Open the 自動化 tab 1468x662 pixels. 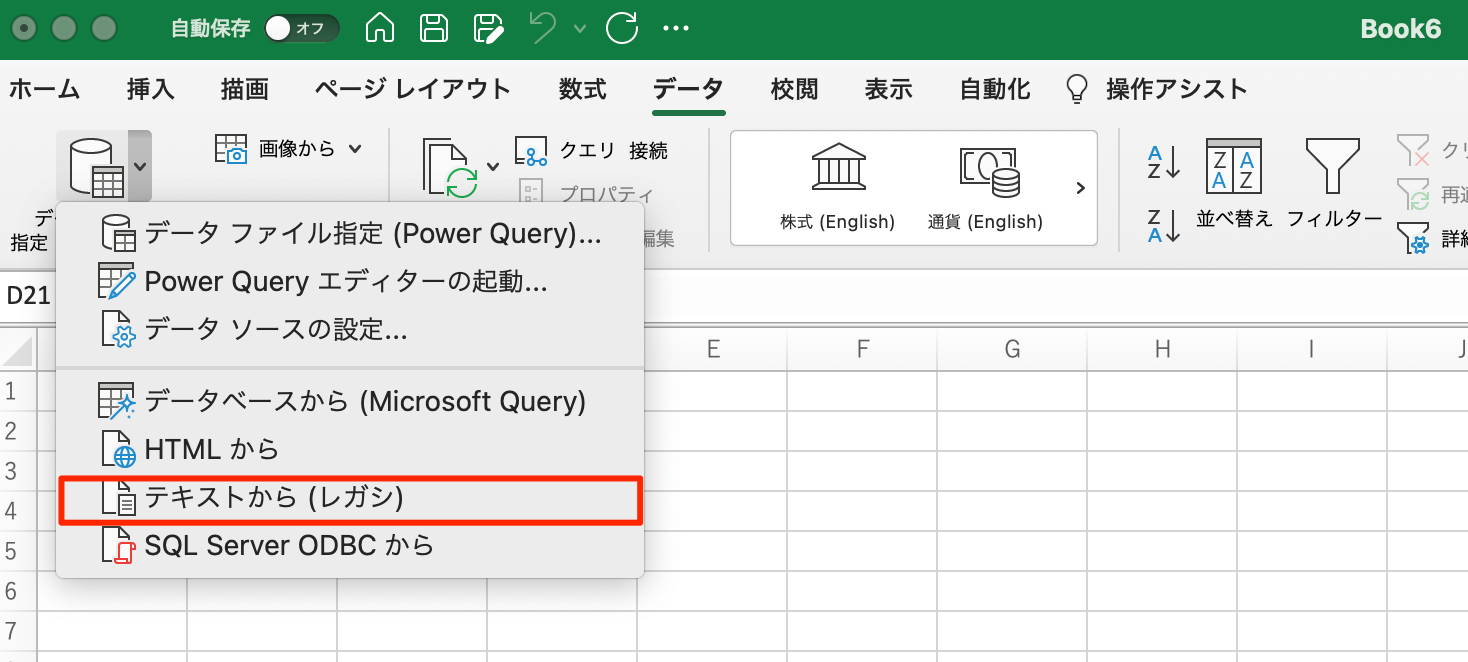coord(994,89)
